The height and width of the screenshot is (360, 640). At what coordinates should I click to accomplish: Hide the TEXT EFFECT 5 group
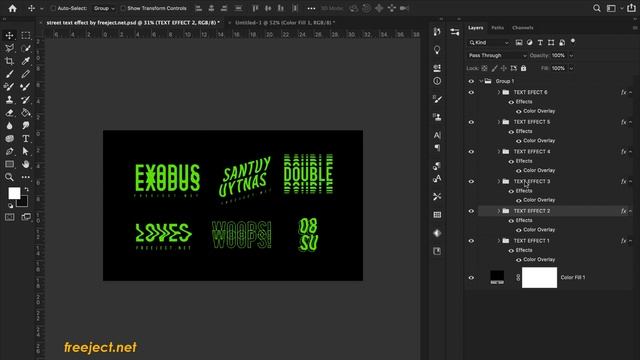pyautogui.click(x=471, y=122)
